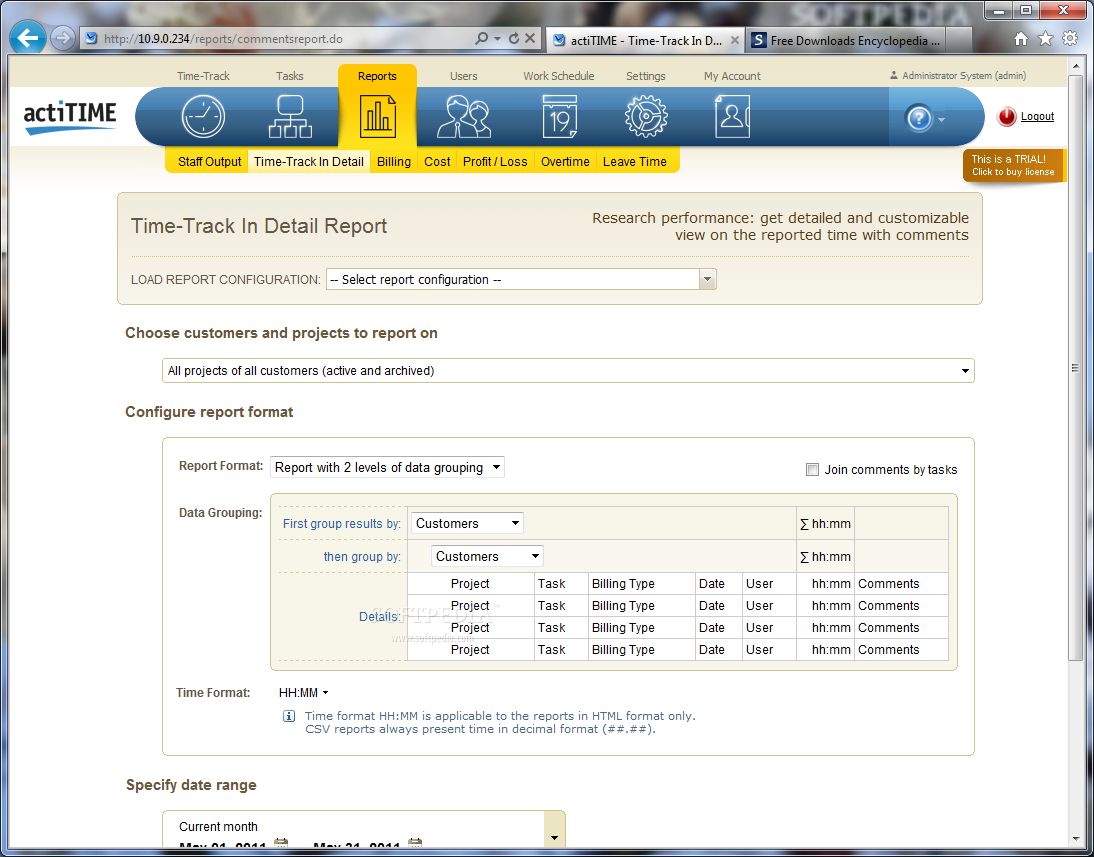The height and width of the screenshot is (857, 1094).
Task: Open the browser Tools gear icon
Action: [1070, 38]
